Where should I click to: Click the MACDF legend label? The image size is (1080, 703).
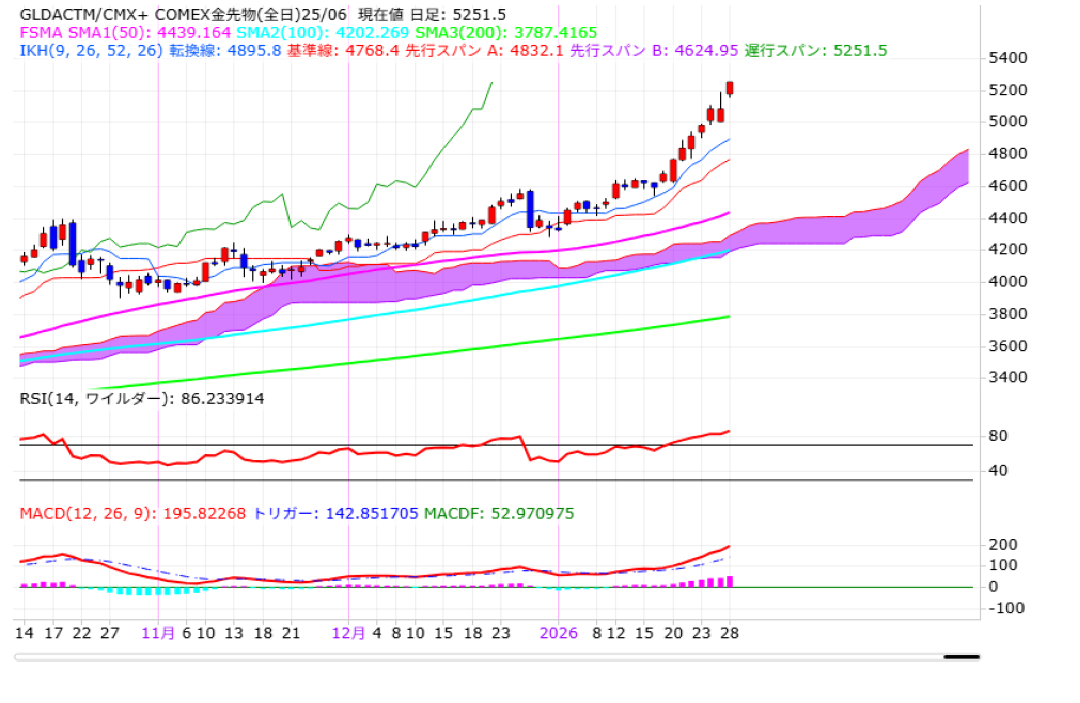(x=450, y=513)
